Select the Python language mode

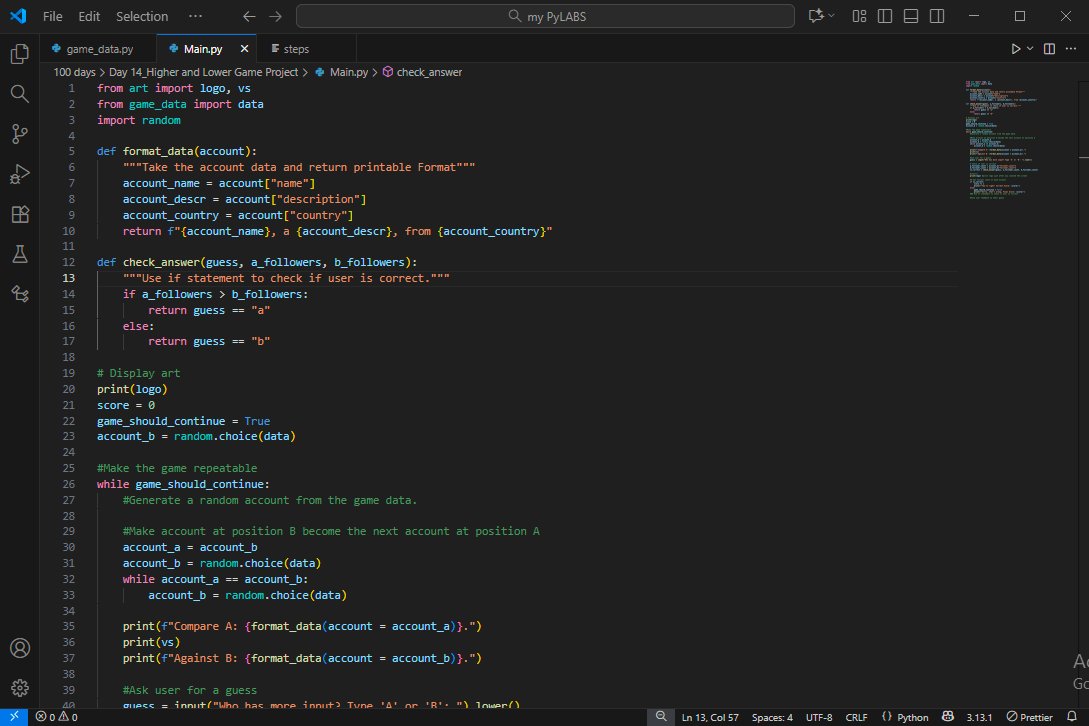(x=913, y=717)
